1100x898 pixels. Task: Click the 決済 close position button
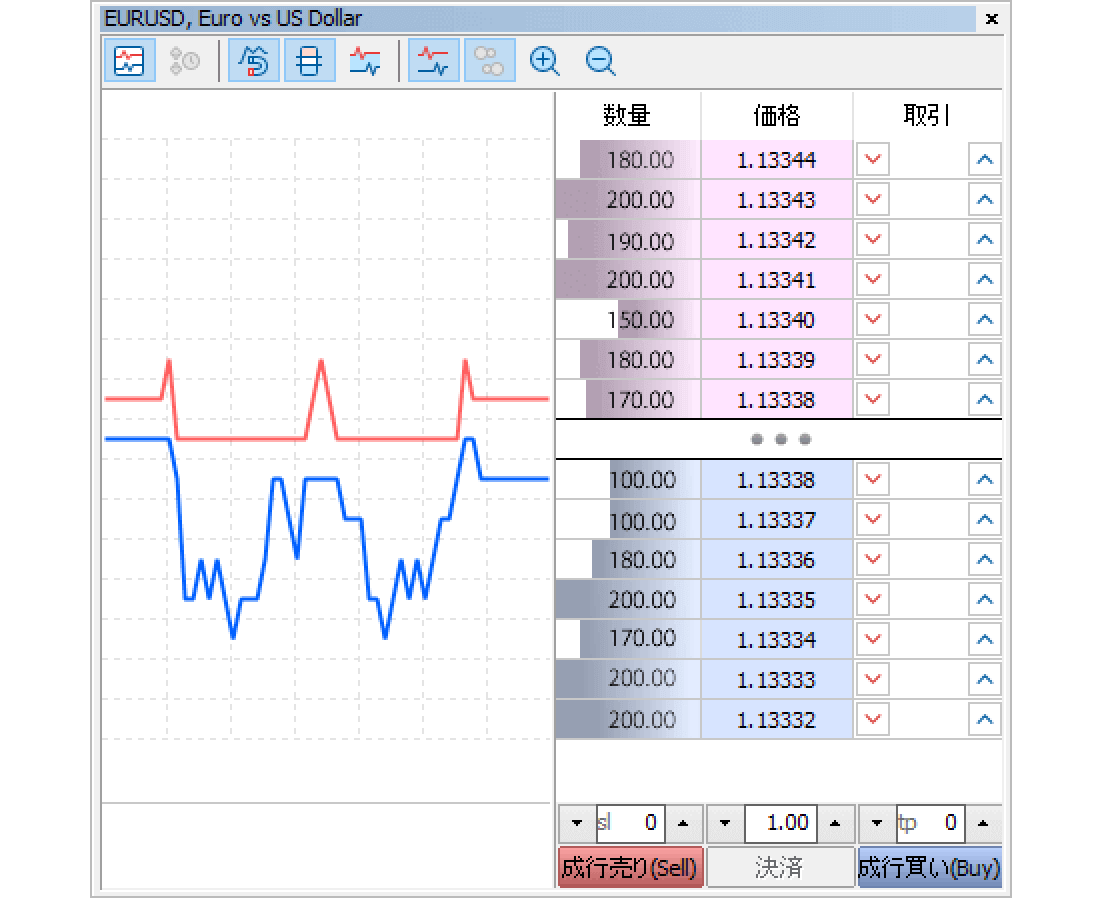780,868
